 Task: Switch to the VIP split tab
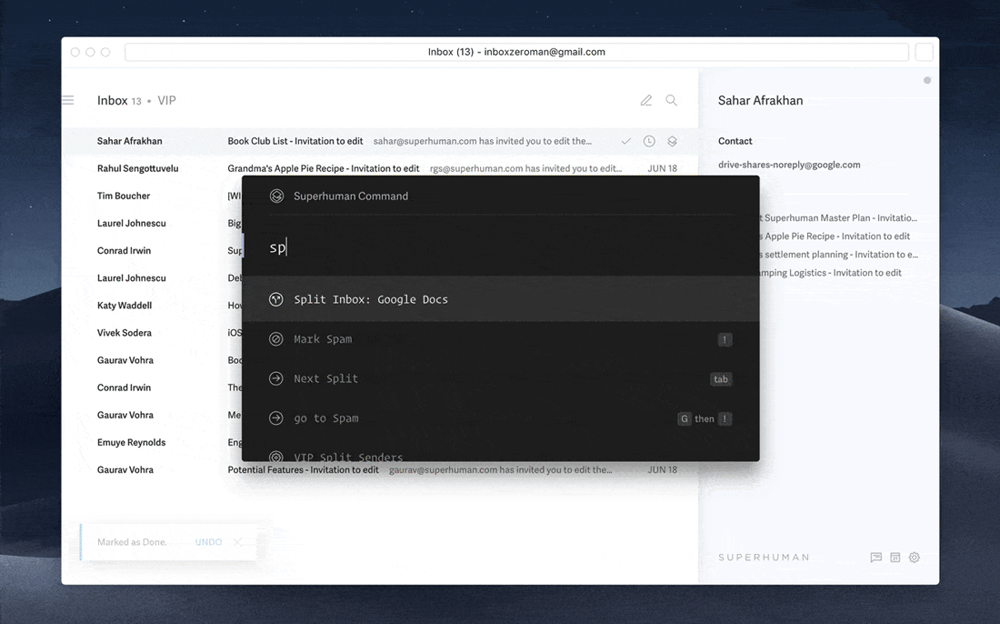(166, 100)
